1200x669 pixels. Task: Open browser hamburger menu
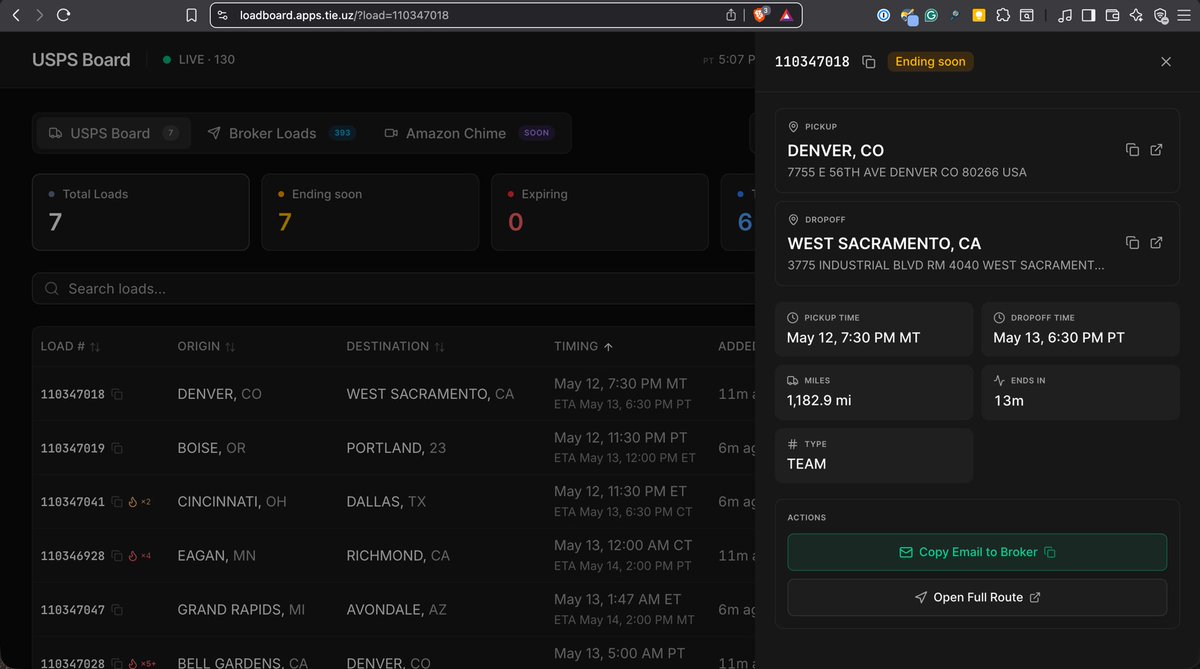point(1185,15)
